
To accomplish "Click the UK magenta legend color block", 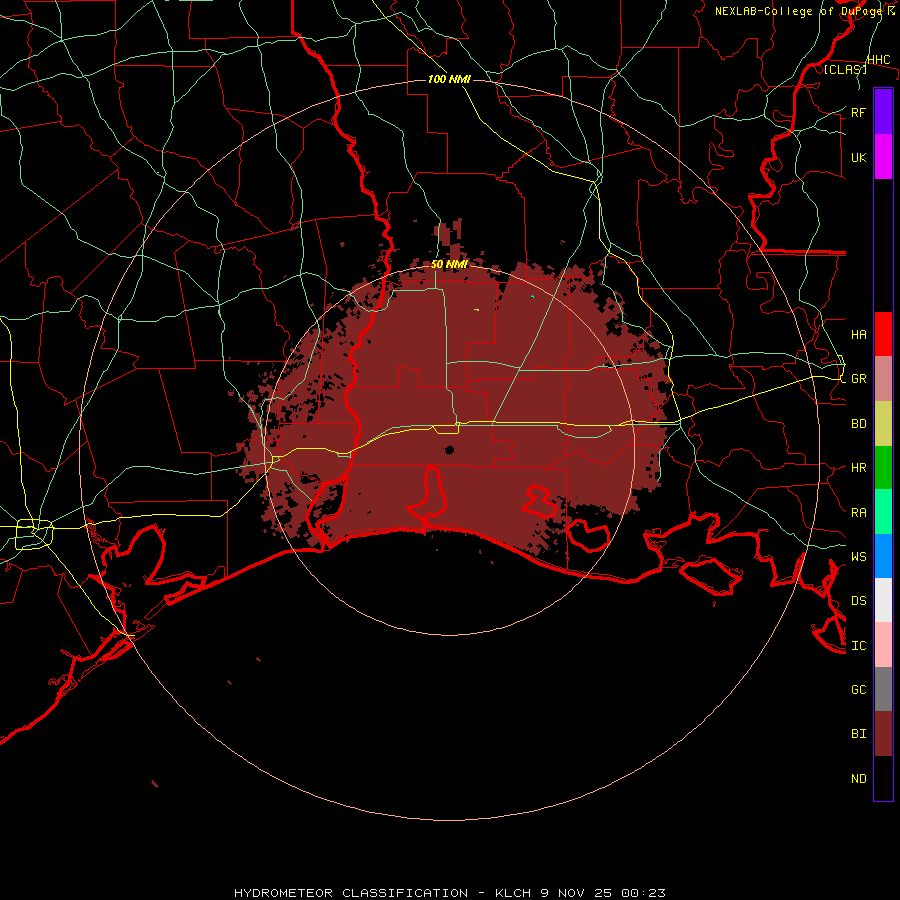I will (883, 157).
